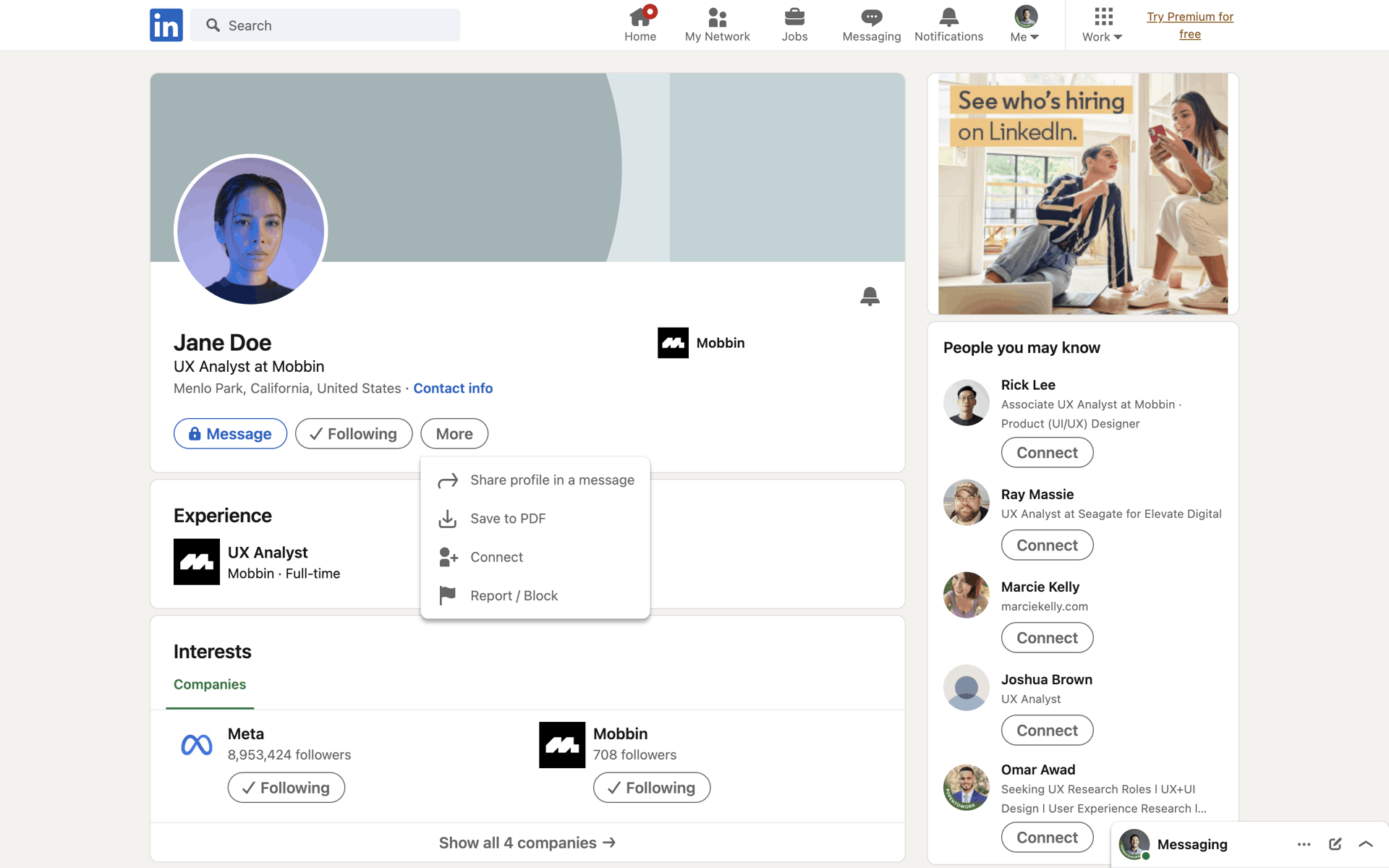Open the Me dropdown menu
The height and width of the screenshot is (868, 1389).
[x=1025, y=25]
